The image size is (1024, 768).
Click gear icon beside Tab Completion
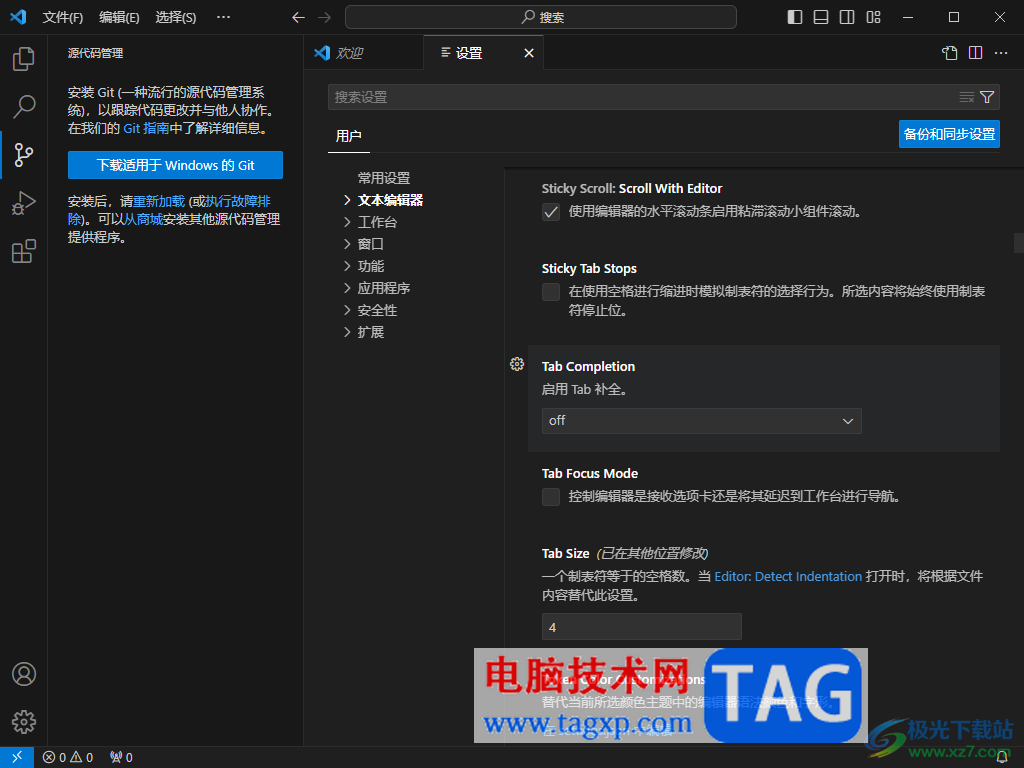point(517,364)
